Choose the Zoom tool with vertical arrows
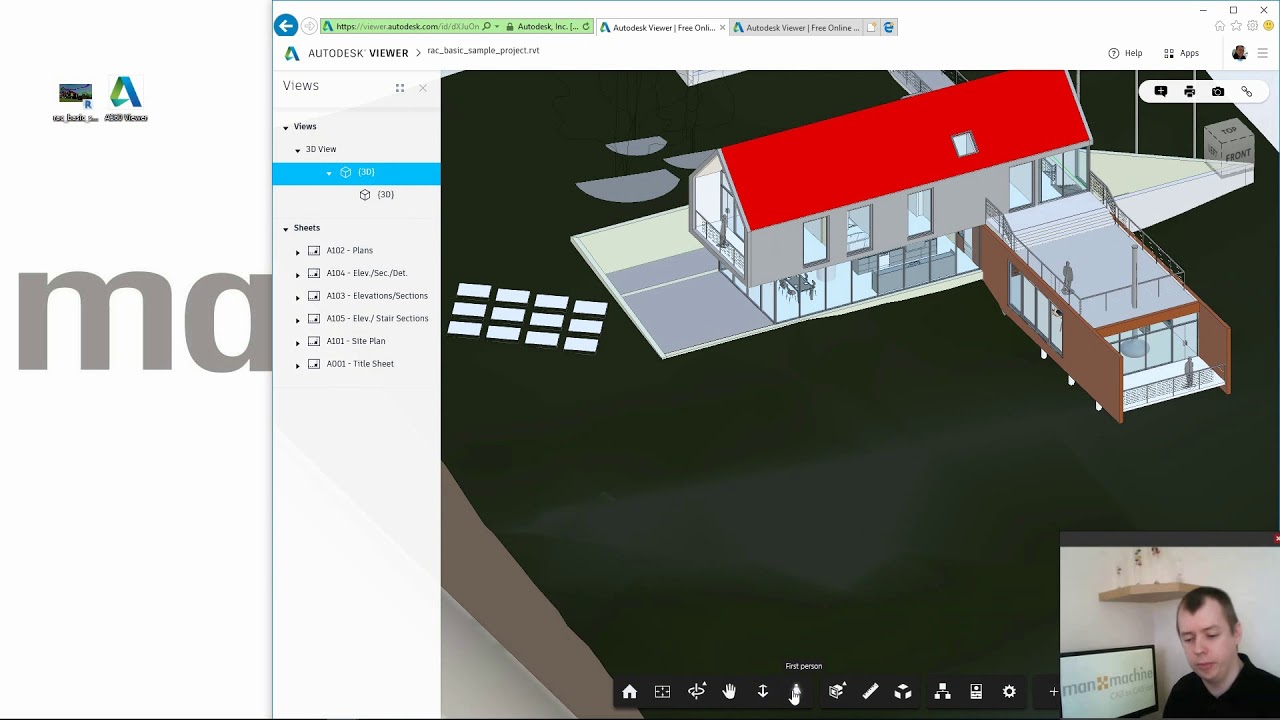Viewport: 1280px width, 720px height. pos(763,692)
